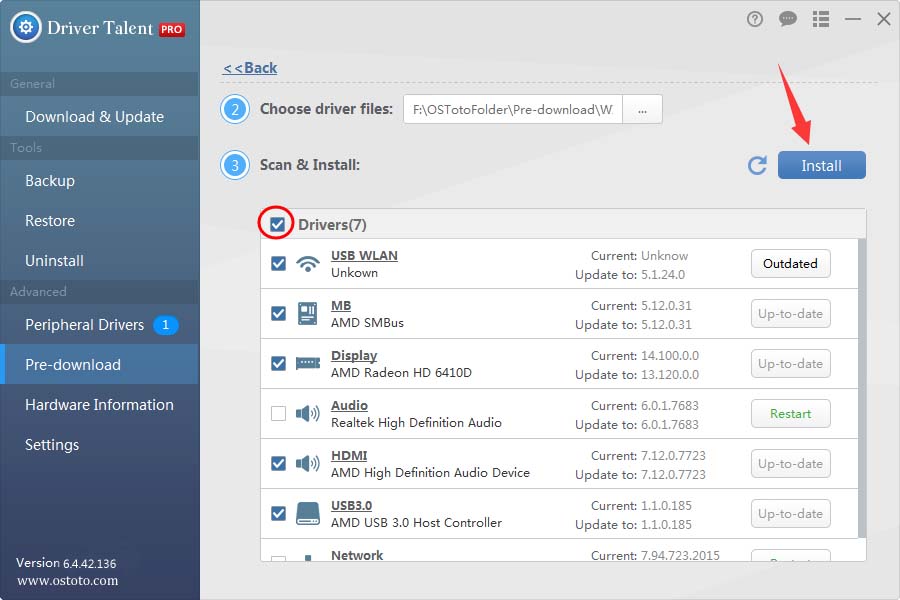This screenshot has height=600, width=900.
Task: Click 'Update to: 5.1.24.0' text
Action: click(630, 274)
